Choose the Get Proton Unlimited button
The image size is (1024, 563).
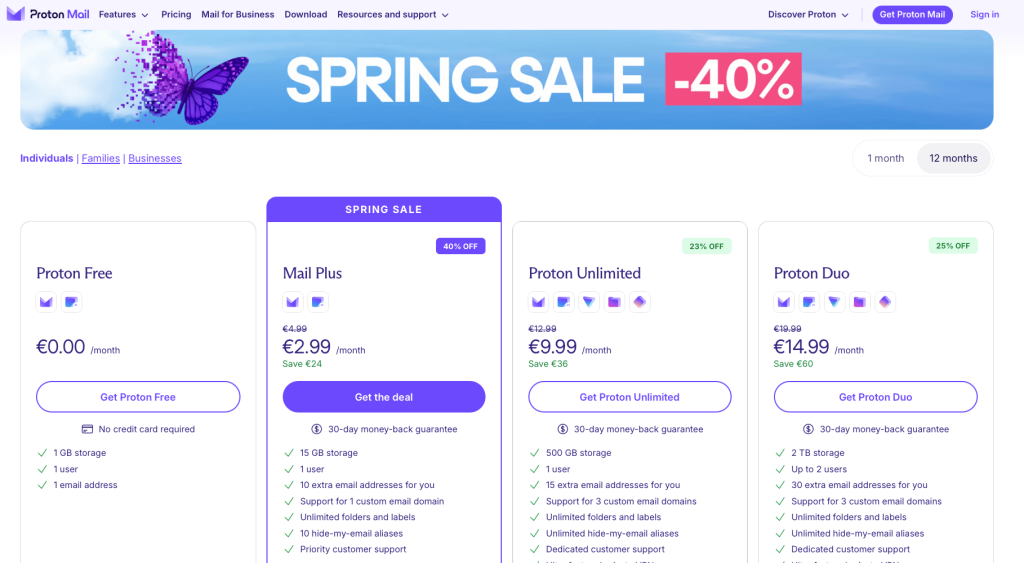click(x=629, y=397)
